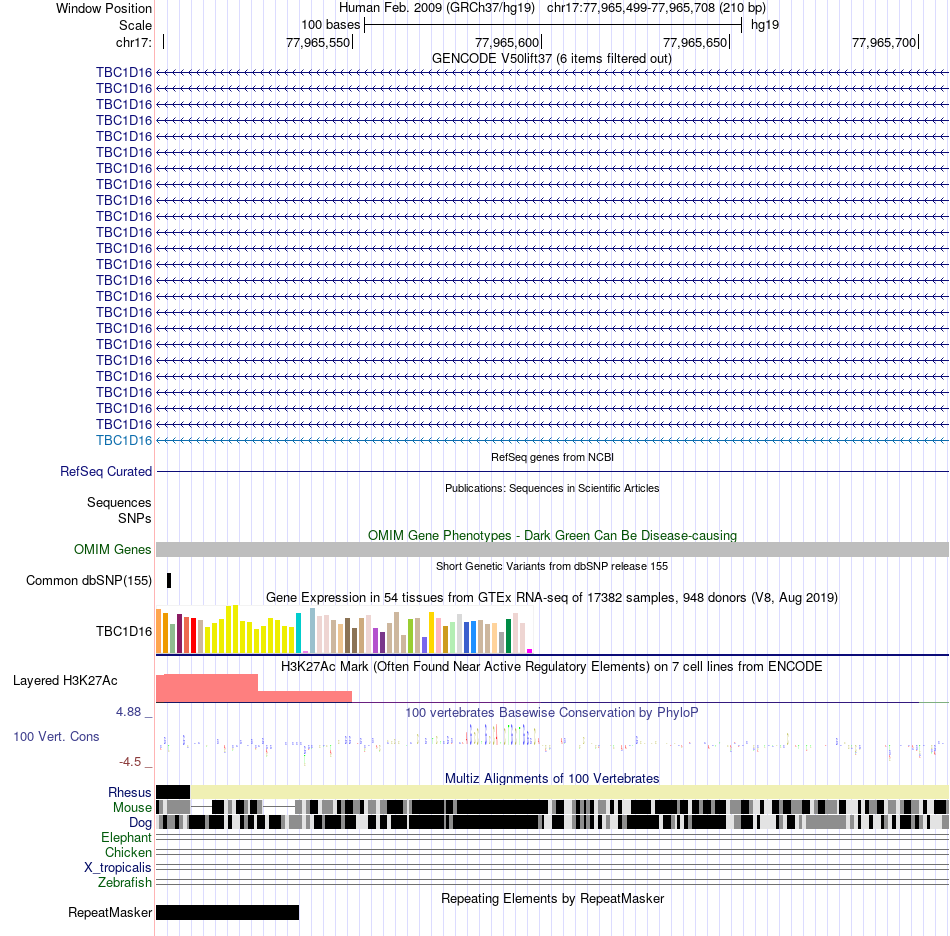Click the 'Human Feb. 2009 (GRCh37/hg19)' header text
The width and height of the screenshot is (950, 936).
437,8
